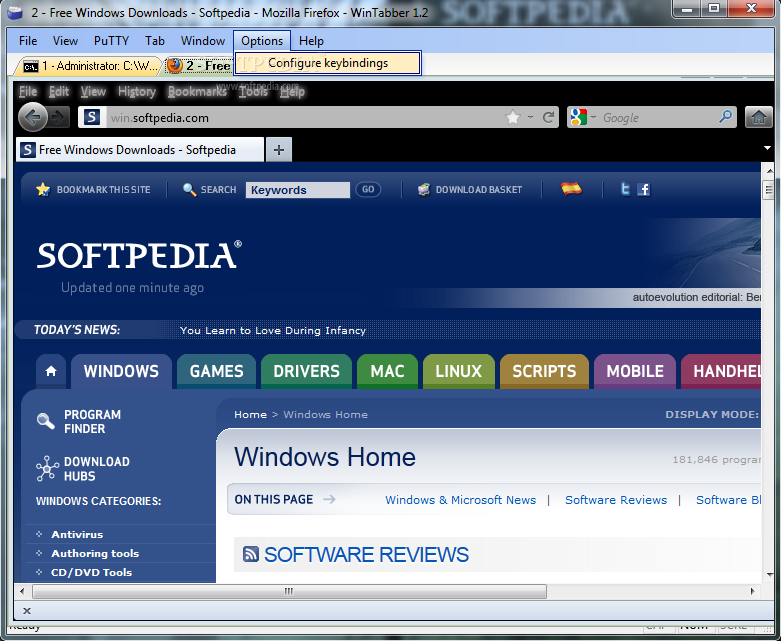The image size is (781, 641).
Task: Open the WinTabber Help menu
Action: [x=311, y=41]
